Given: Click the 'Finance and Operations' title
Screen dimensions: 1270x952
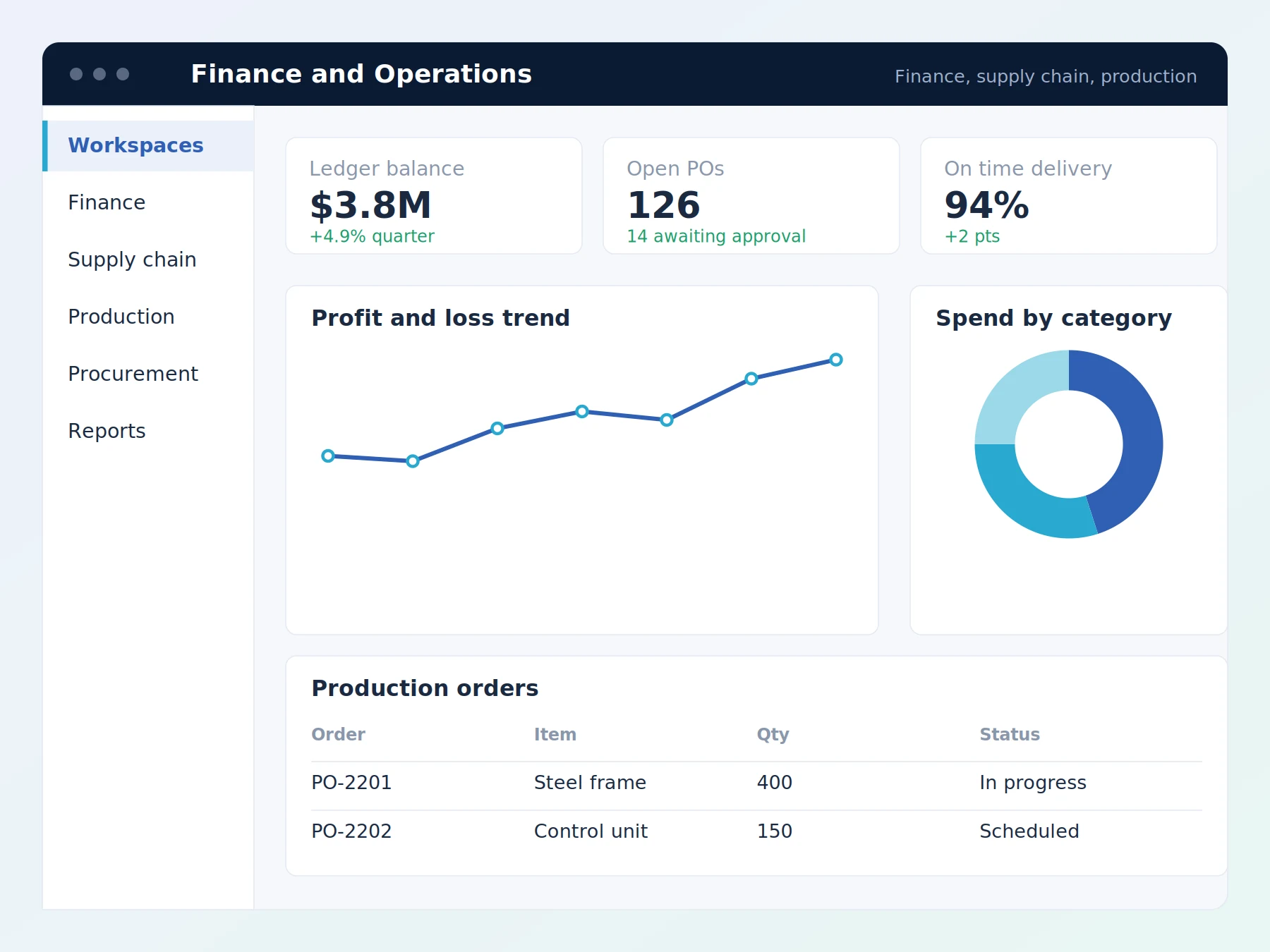Looking at the screenshot, I should point(361,74).
